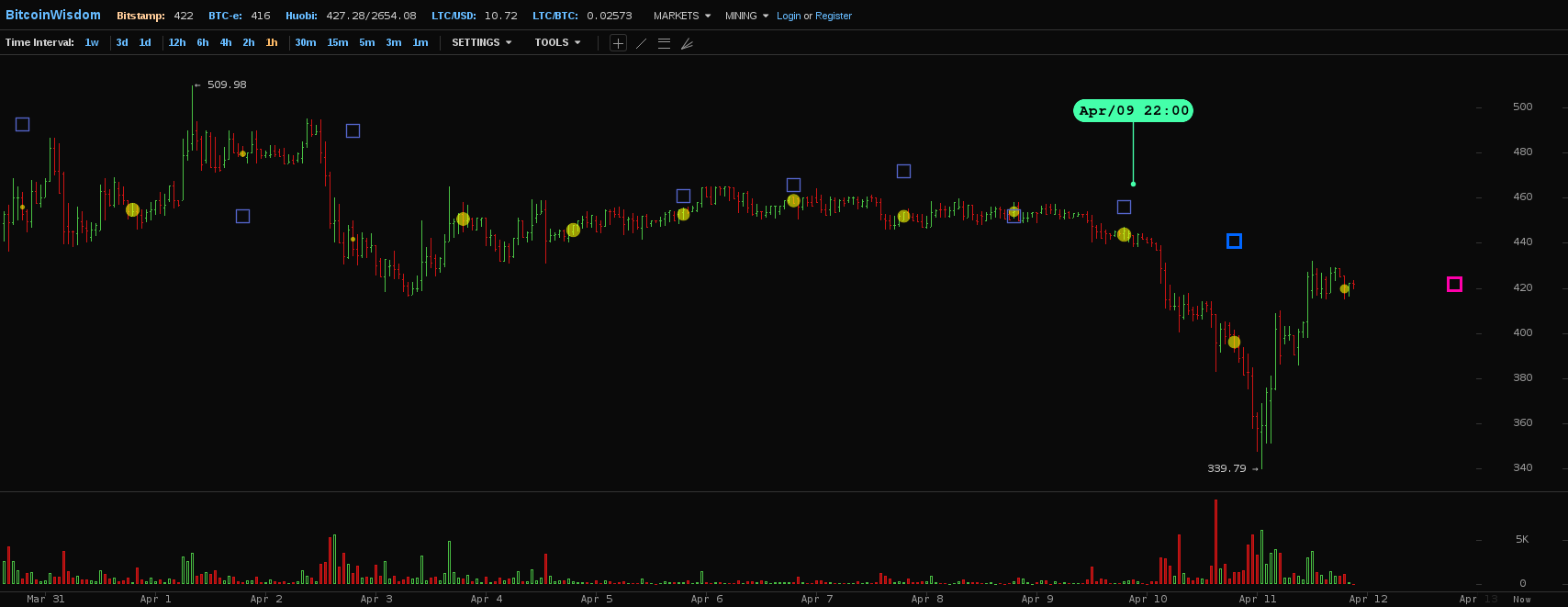
Task: Set time interval to 15m
Action: (x=338, y=43)
